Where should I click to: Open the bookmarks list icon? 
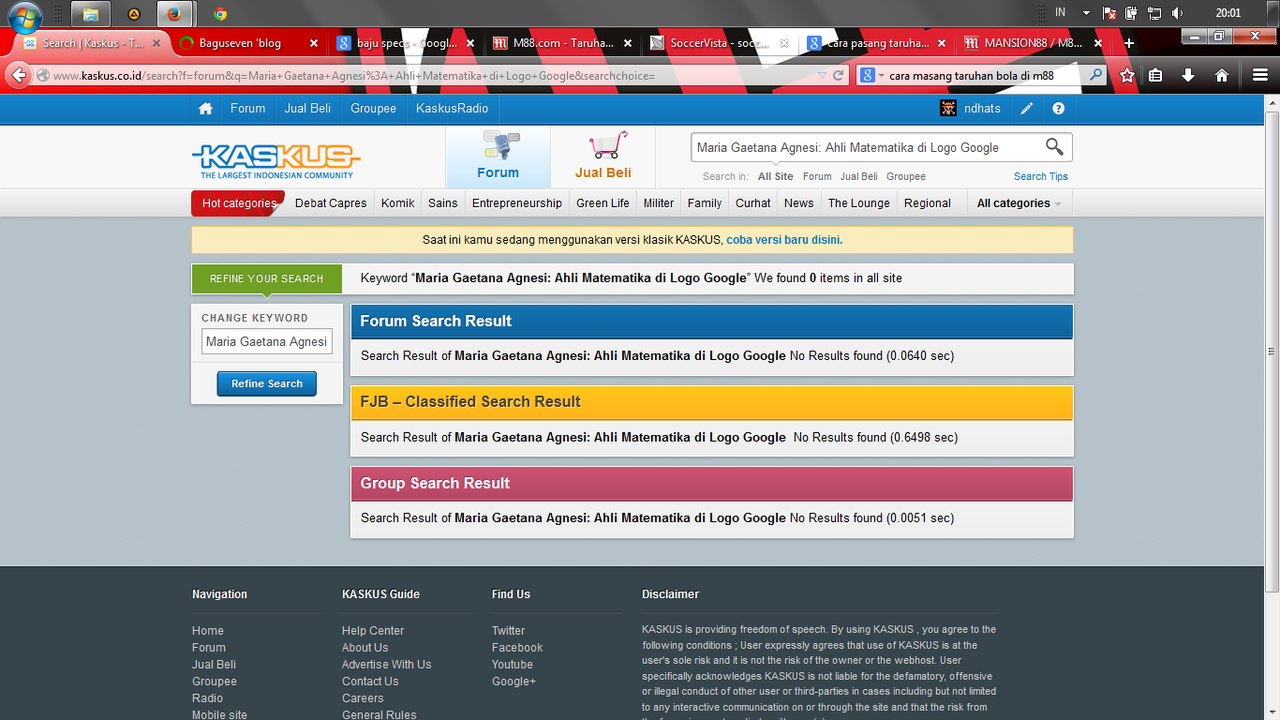(1155, 75)
